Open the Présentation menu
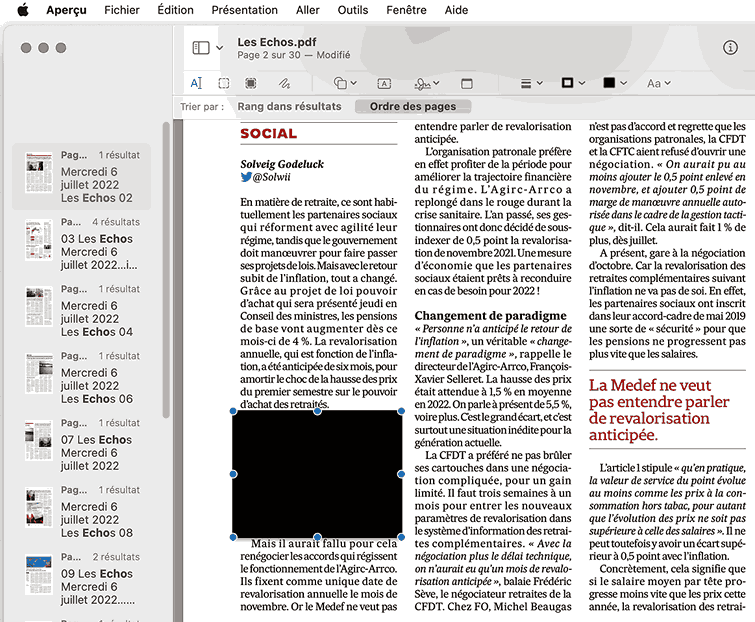The height and width of the screenshot is (622, 755). tap(245, 10)
